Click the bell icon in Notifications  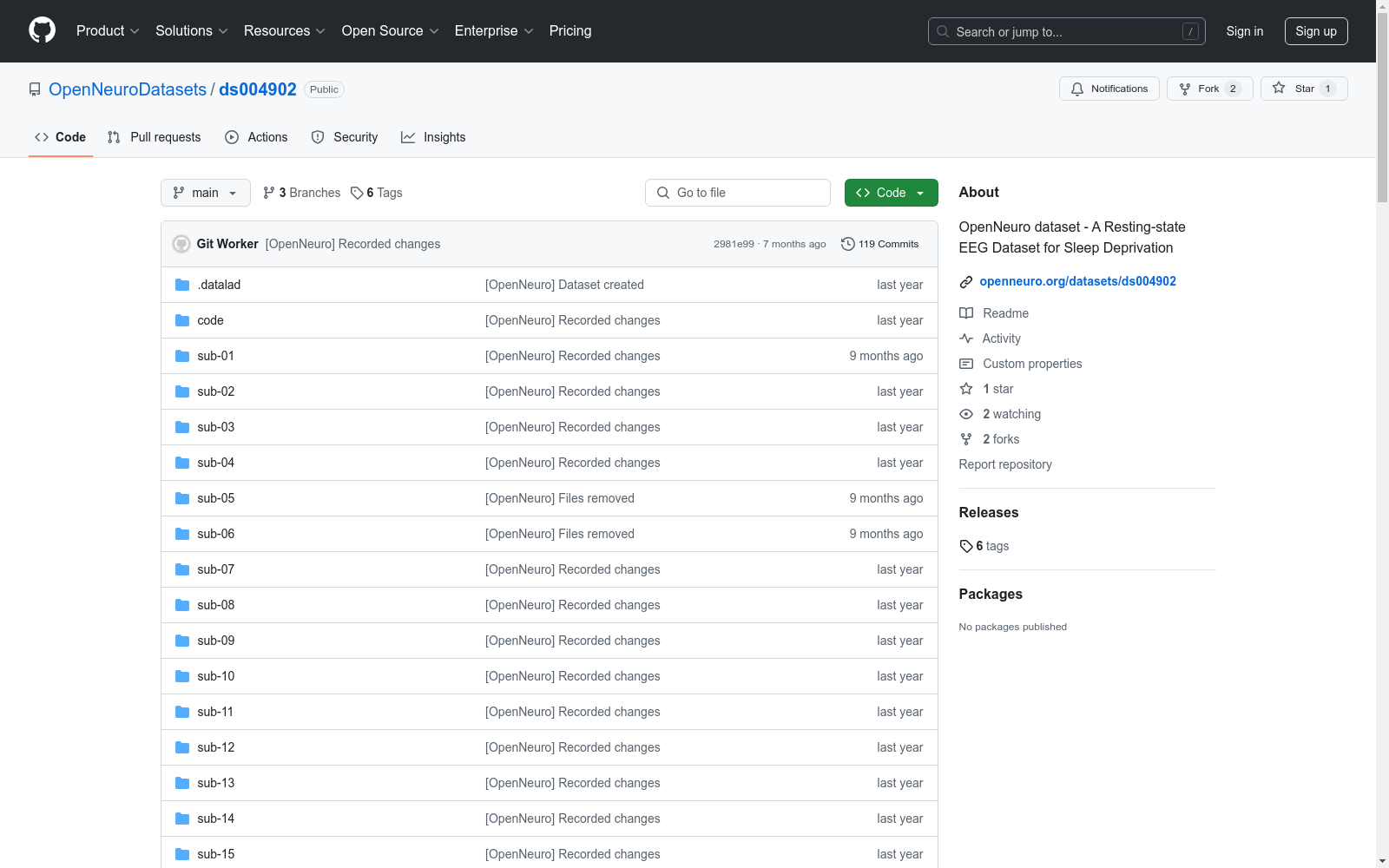click(x=1077, y=89)
